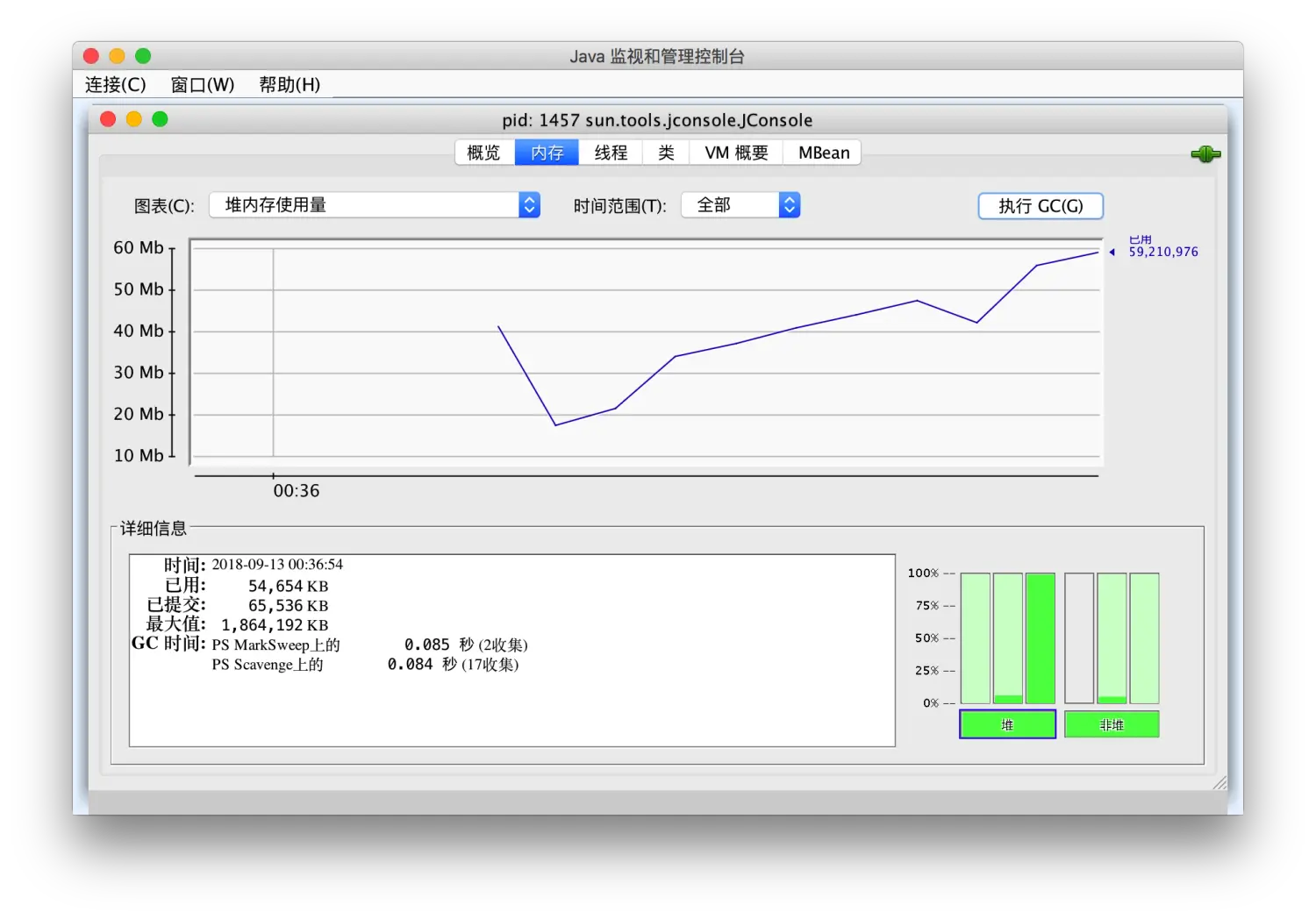This screenshot has height=919, width=1316.
Task: Click the blue current-usage arrow marker beside chart
Action: tap(1112, 253)
